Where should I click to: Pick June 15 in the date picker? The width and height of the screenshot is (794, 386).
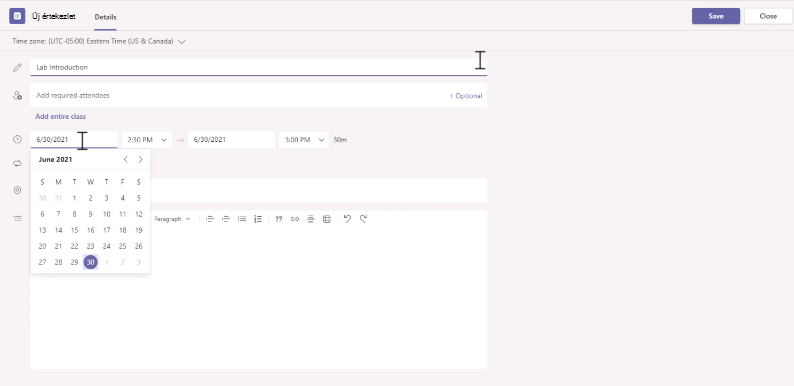click(x=74, y=230)
